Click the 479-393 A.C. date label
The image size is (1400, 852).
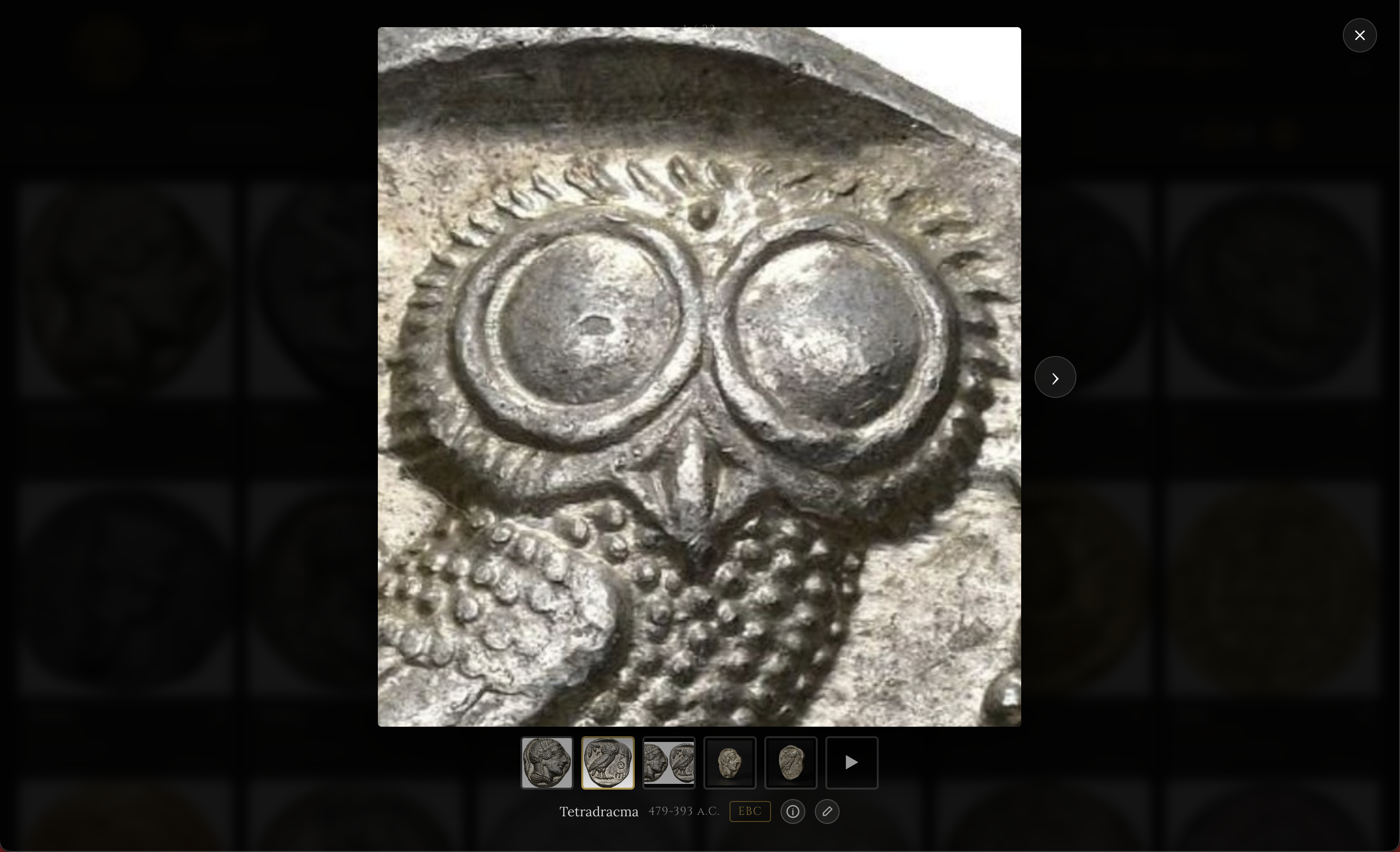coord(683,811)
